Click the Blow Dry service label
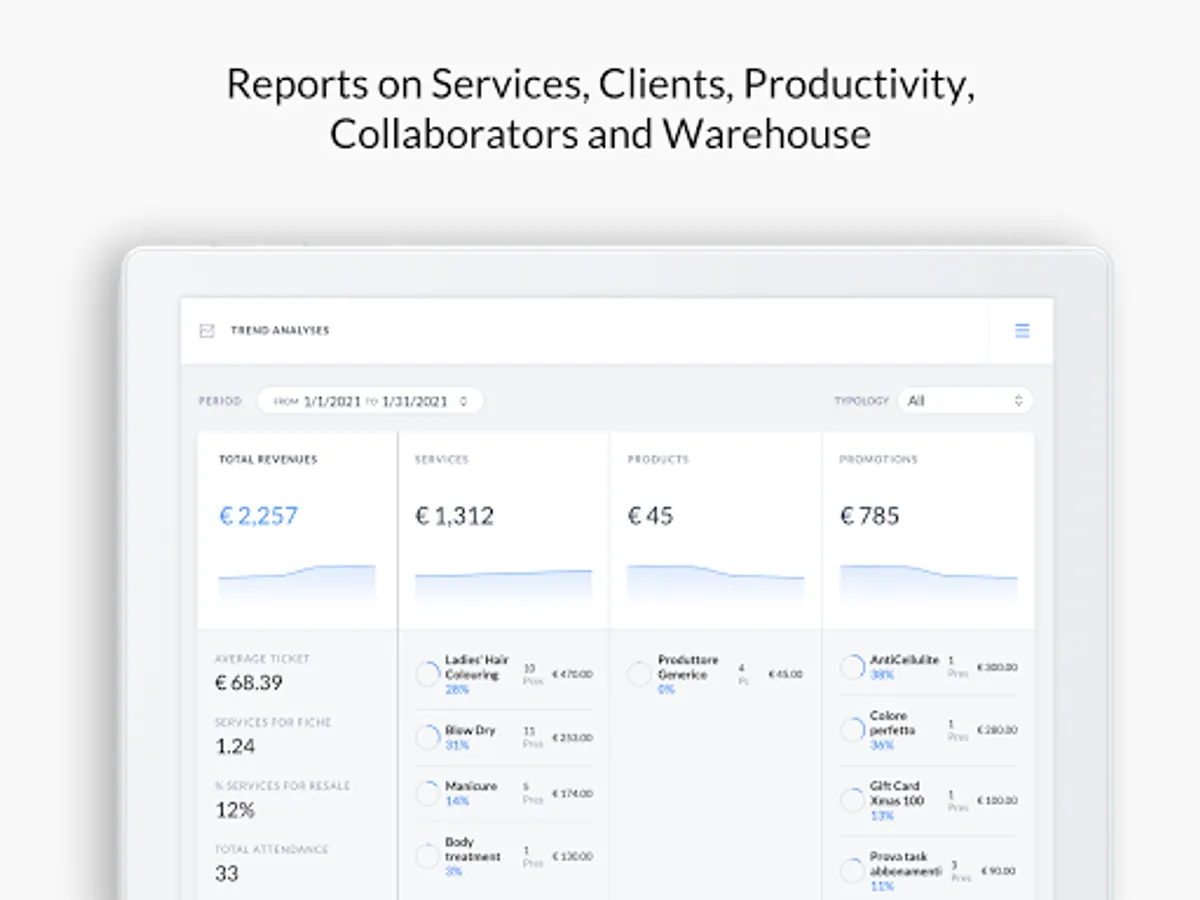The image size is (1200, 900). point(470,731)
